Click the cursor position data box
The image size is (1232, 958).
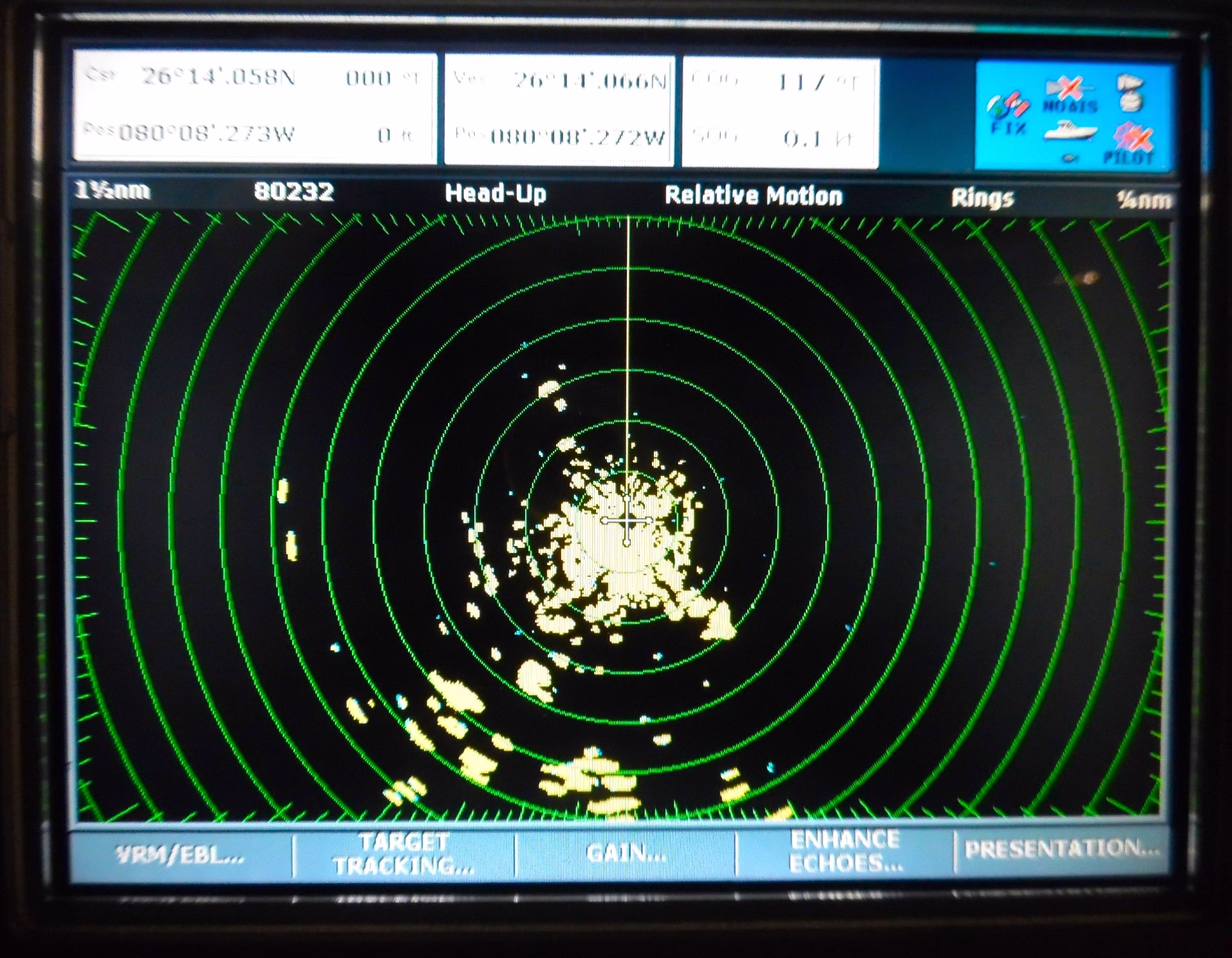[254, 106]
